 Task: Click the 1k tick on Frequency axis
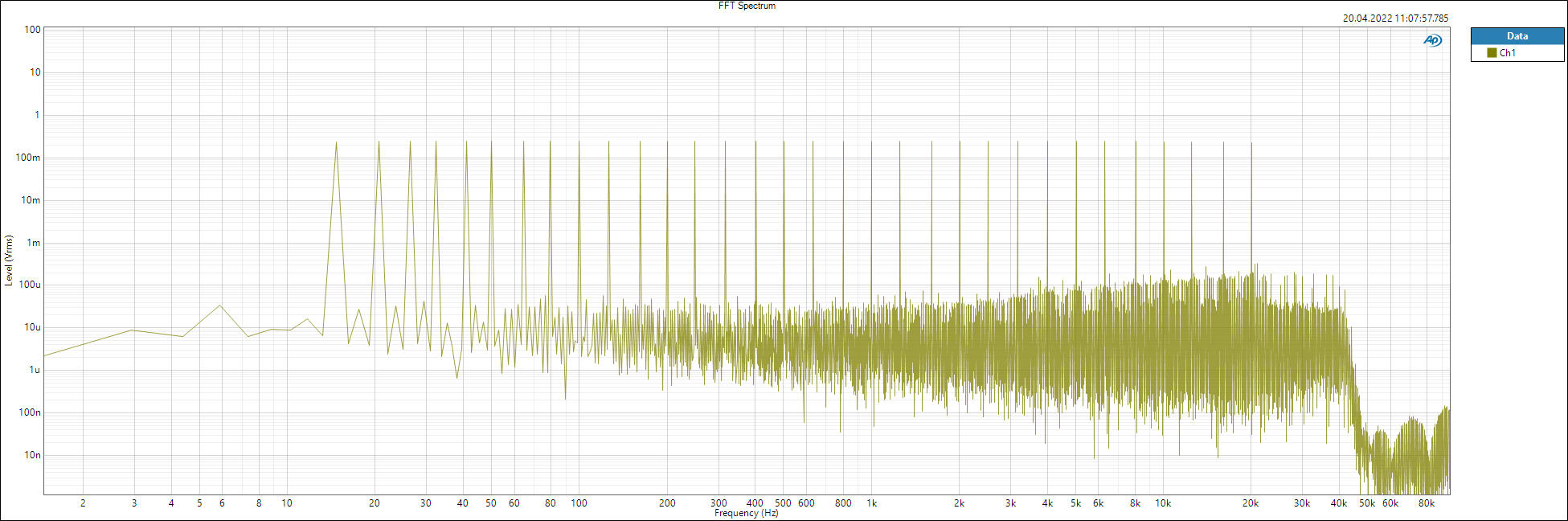tap(872, 503)
